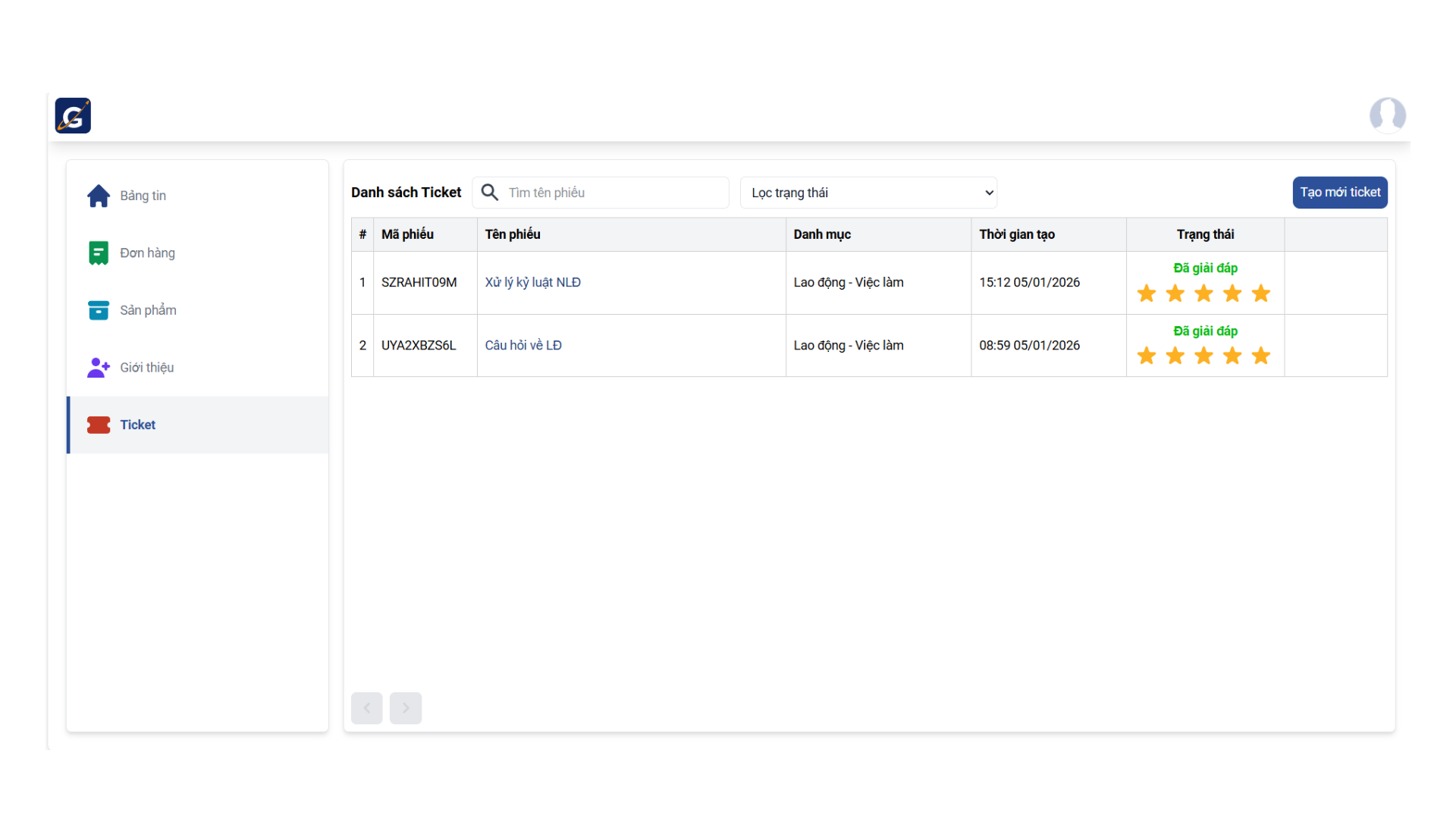Click the search magnifier icon
Viewport: 1456px width, 819px height.
[490, 193]
